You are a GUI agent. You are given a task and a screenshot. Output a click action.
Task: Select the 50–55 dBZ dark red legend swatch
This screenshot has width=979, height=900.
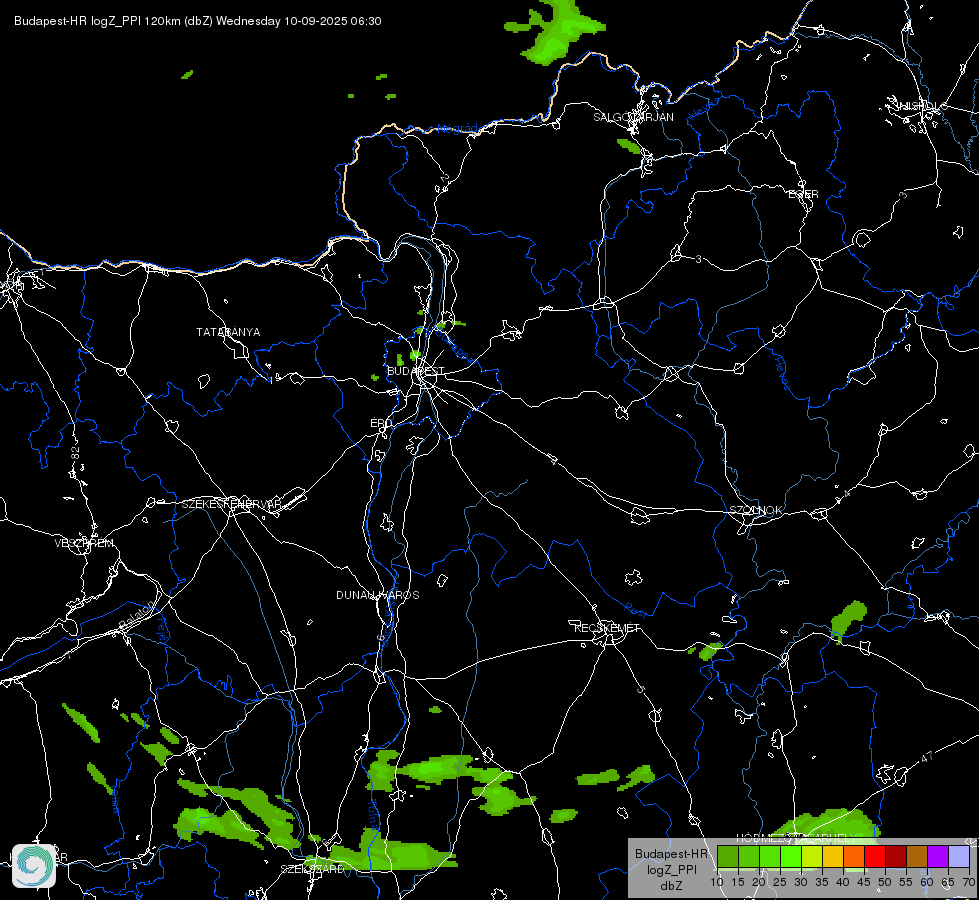click(x=896, y=856)
